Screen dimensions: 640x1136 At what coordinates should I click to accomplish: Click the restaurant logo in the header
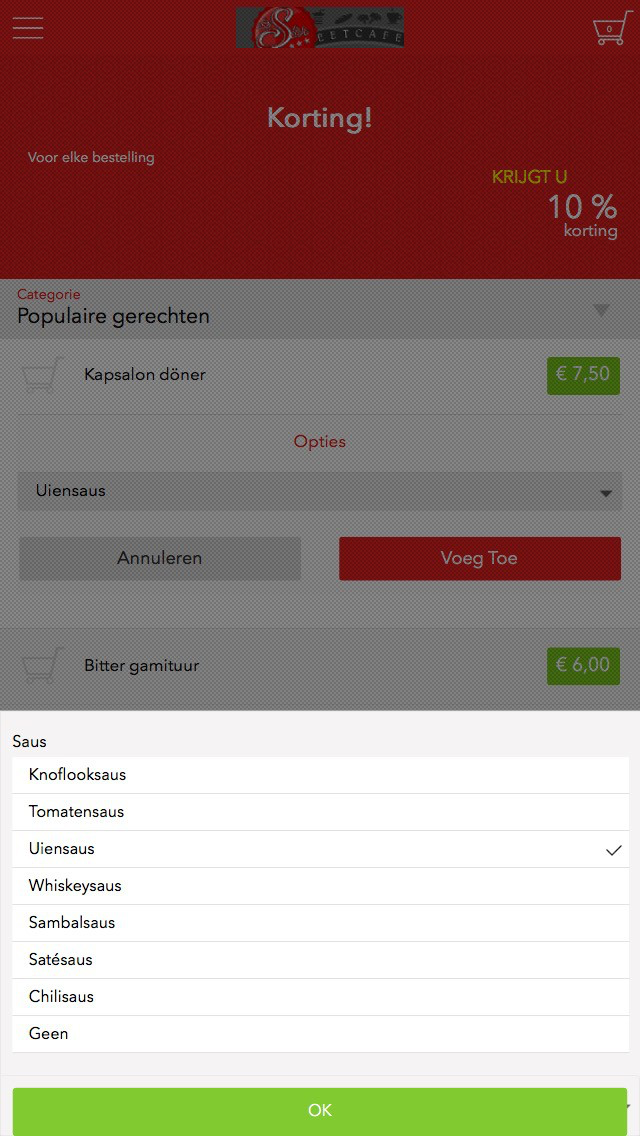320,28
